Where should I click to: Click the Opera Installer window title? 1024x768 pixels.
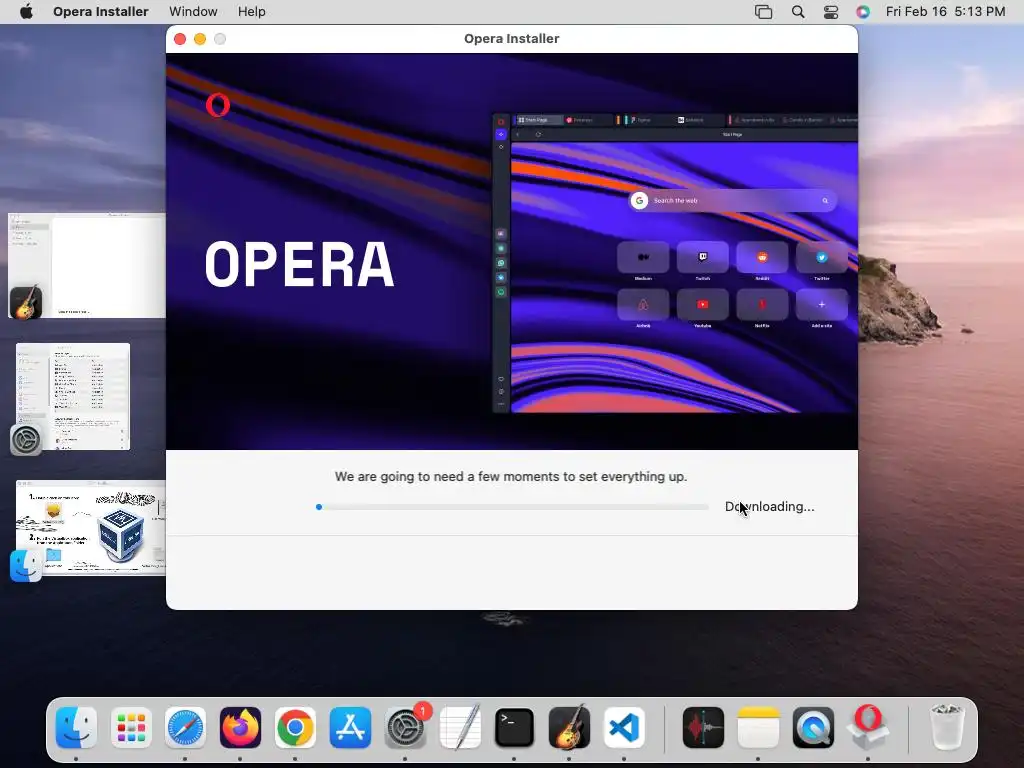click(x=511, y=39)
